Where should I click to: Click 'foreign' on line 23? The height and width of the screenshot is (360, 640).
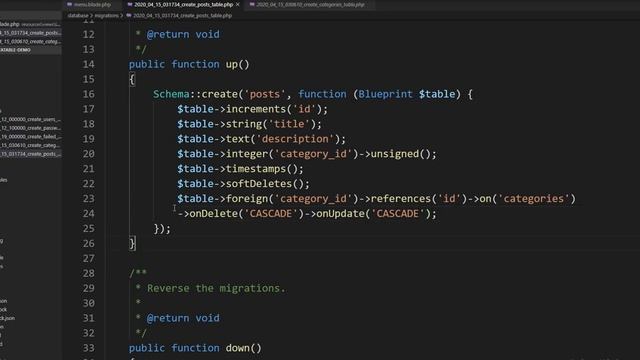click(247, 199)
